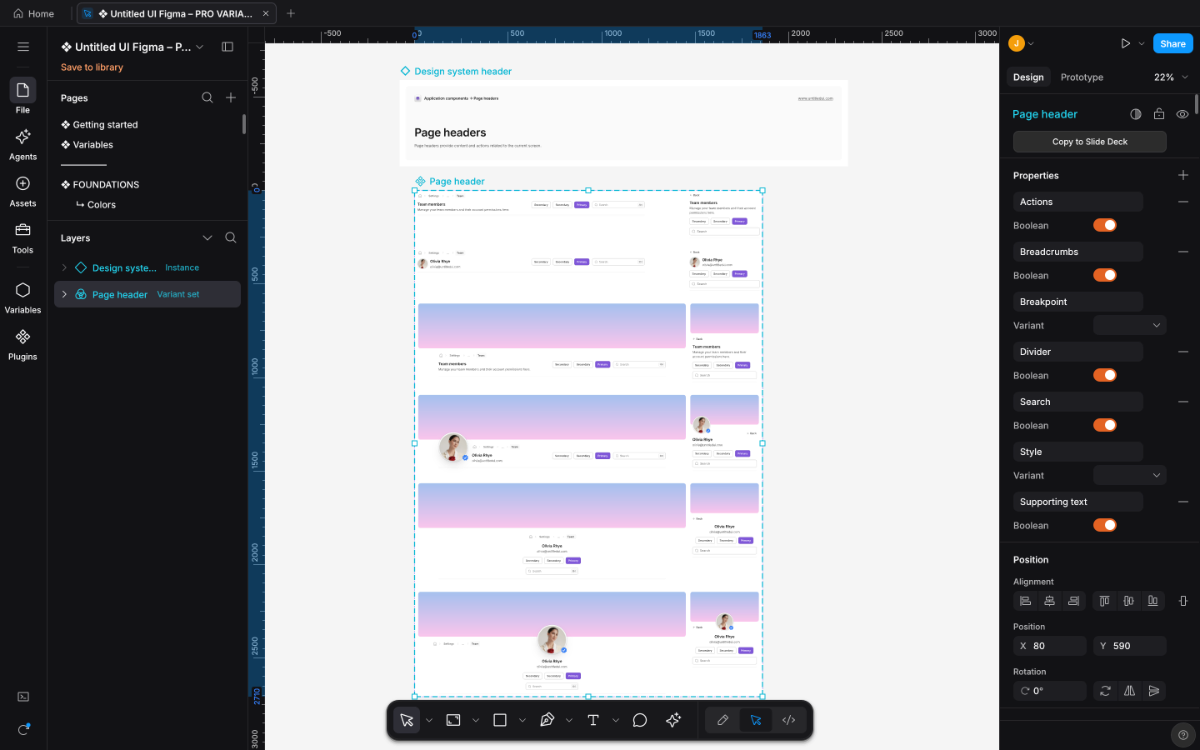Image resolution: width=1200 pixels, height=750 pixels.
Task: Expand the Page header layer
Action: 65,294
